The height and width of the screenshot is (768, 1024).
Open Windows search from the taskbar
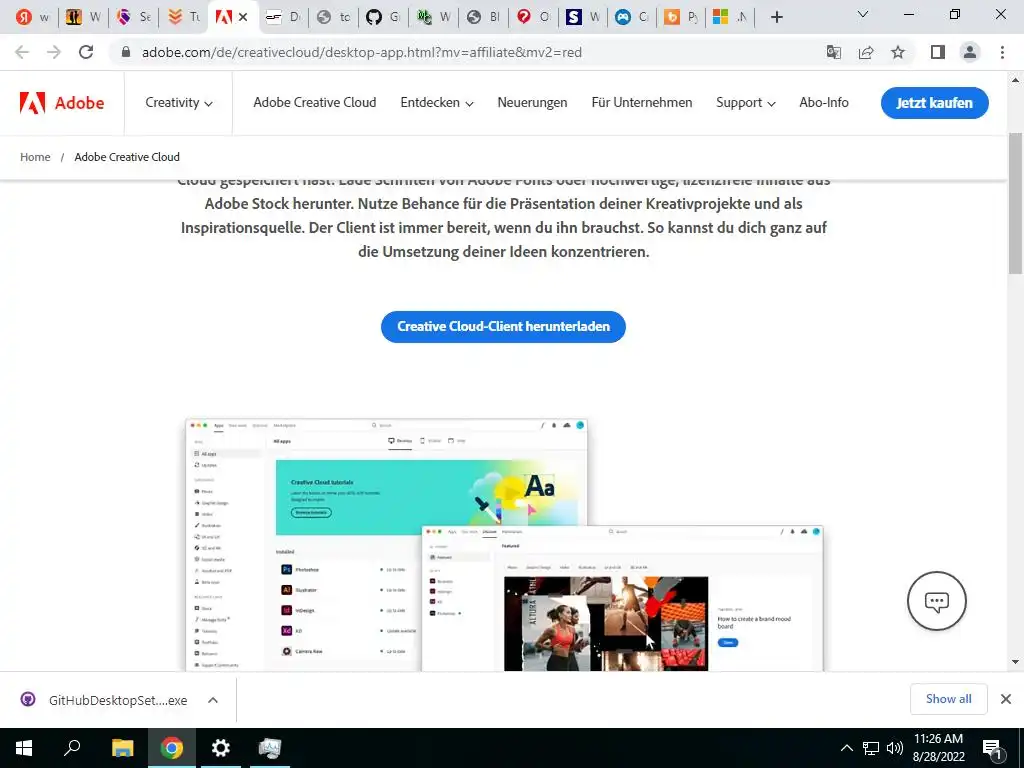coord(72,748)
